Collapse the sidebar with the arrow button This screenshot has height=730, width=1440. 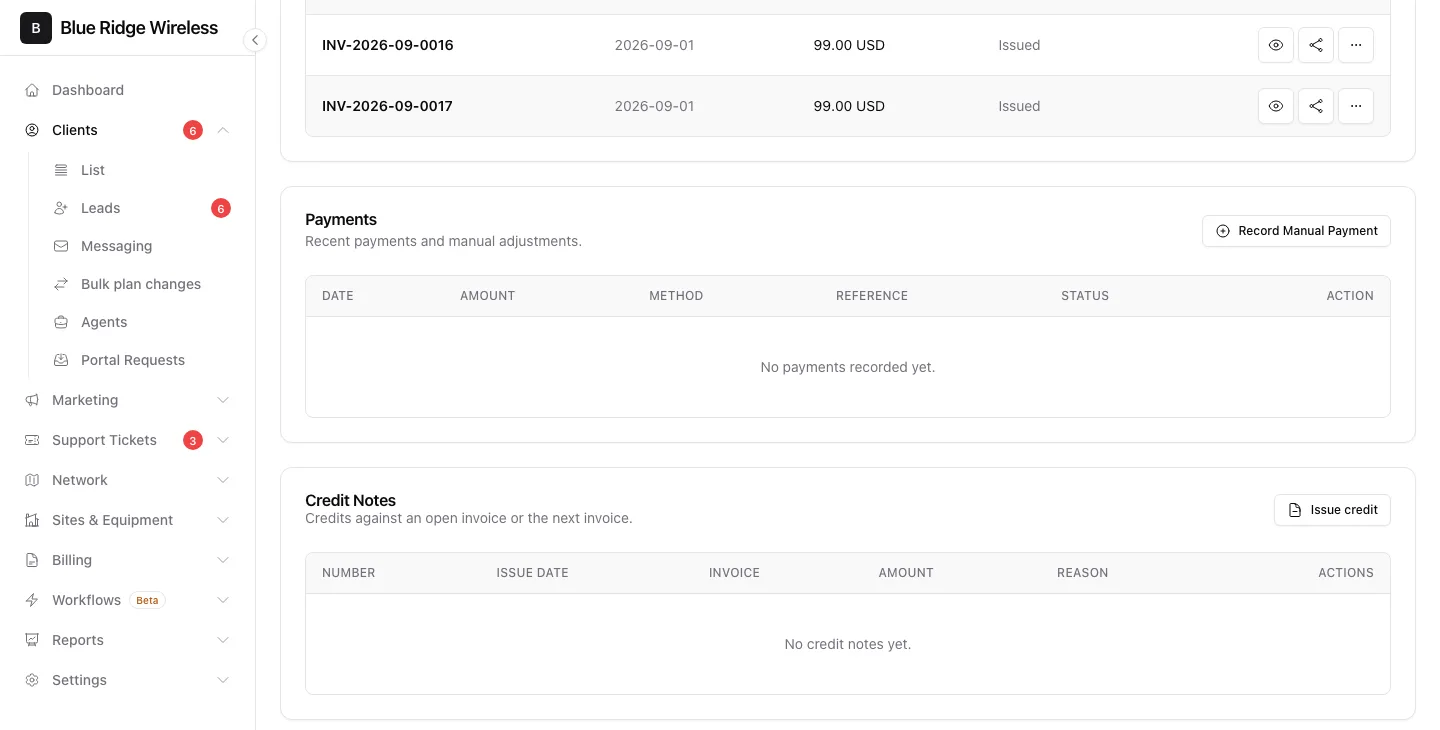(255, 40)
